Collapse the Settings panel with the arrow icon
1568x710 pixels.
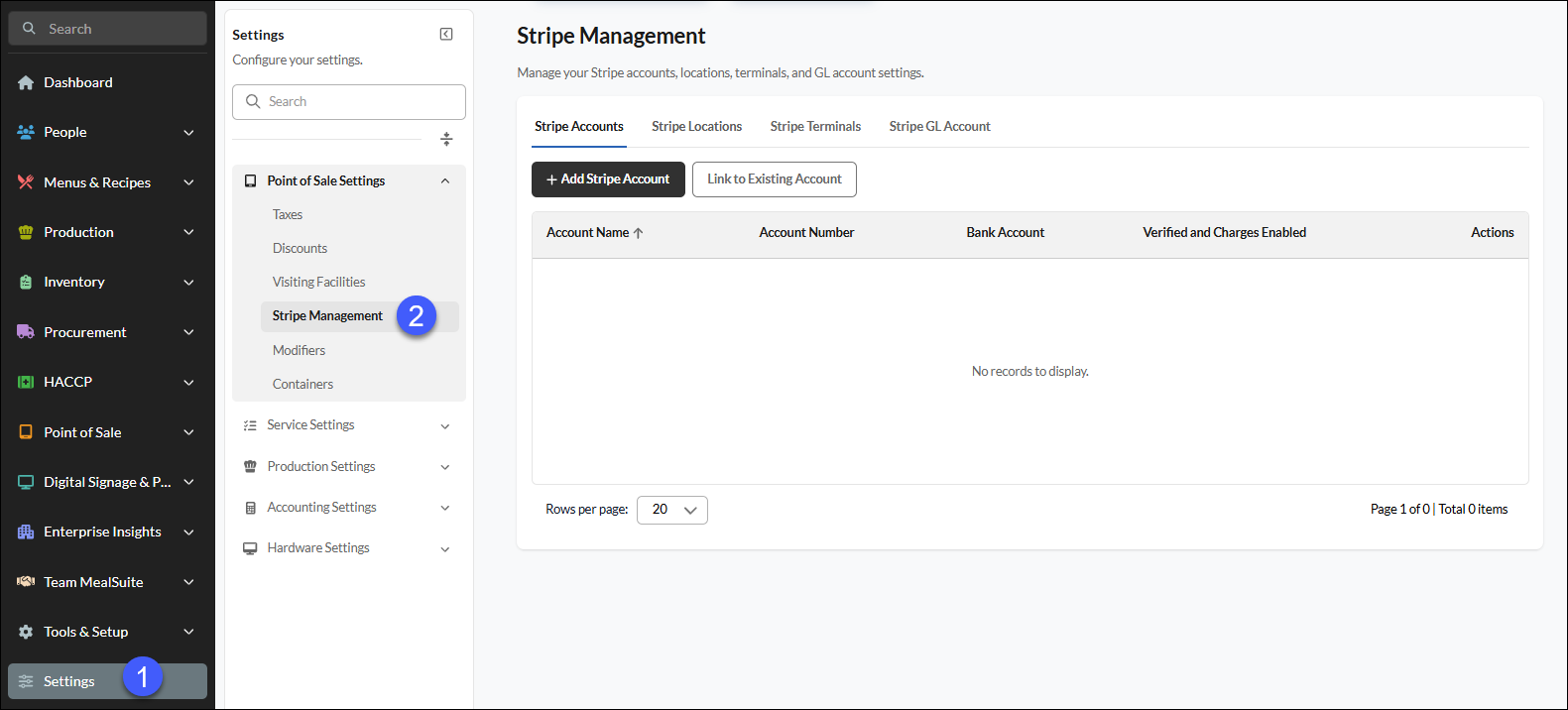click(446, 34)
